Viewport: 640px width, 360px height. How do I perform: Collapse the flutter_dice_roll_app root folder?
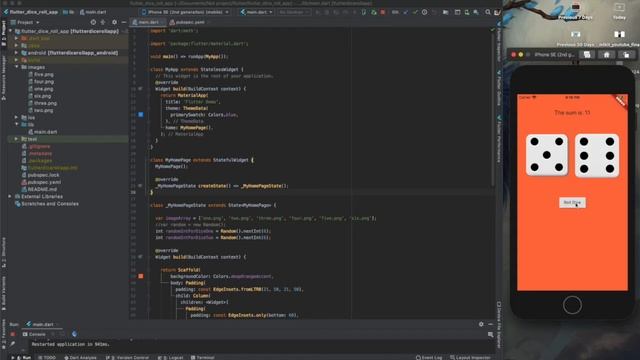tap(11, 31)
